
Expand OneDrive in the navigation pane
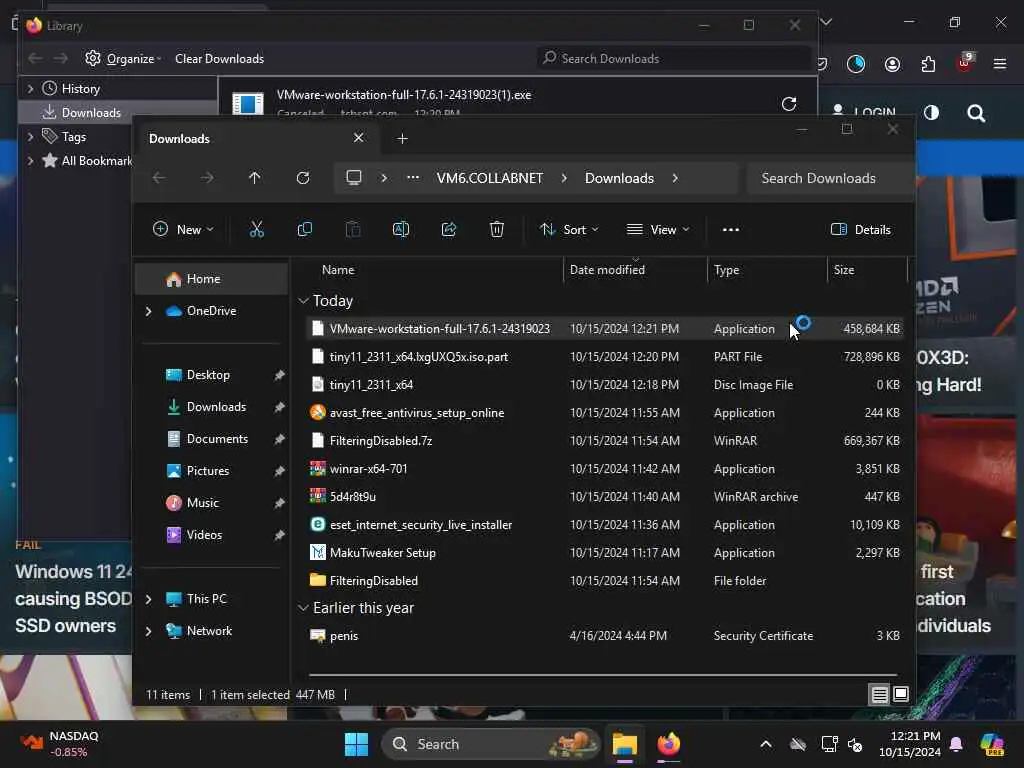149,311
